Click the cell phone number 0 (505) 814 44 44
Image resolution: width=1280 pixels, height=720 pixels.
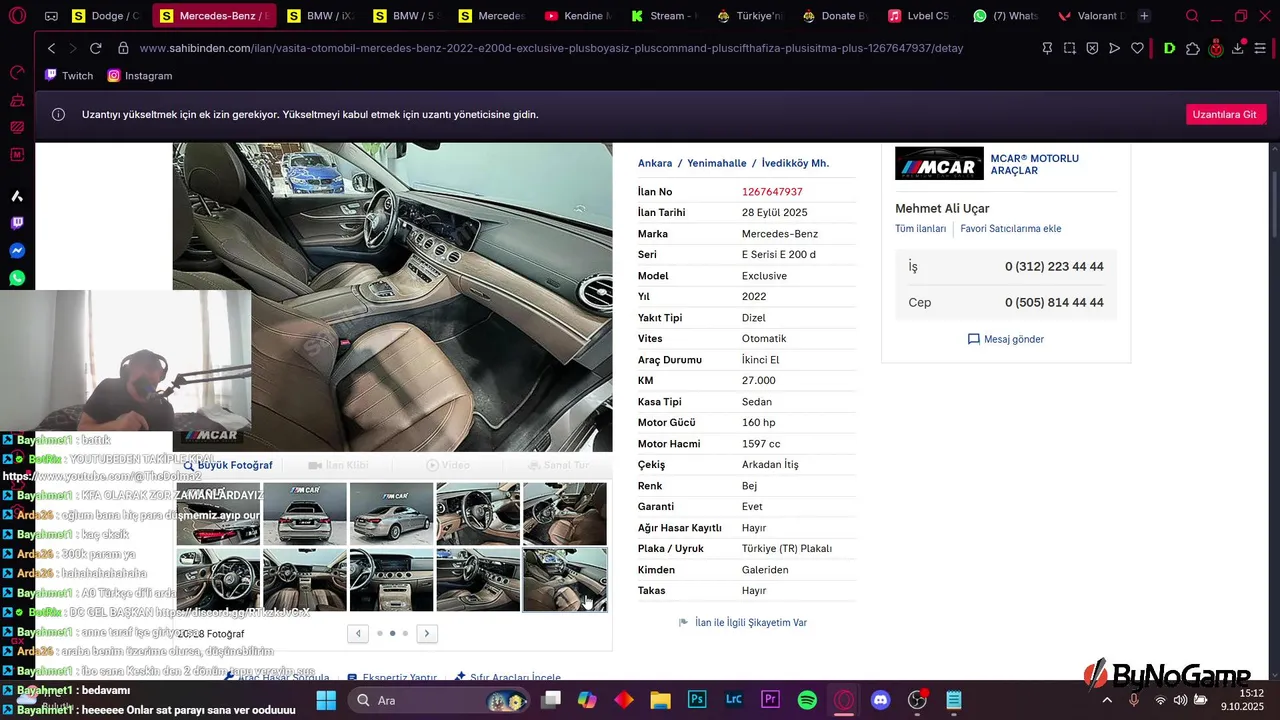click(1054, 302)
